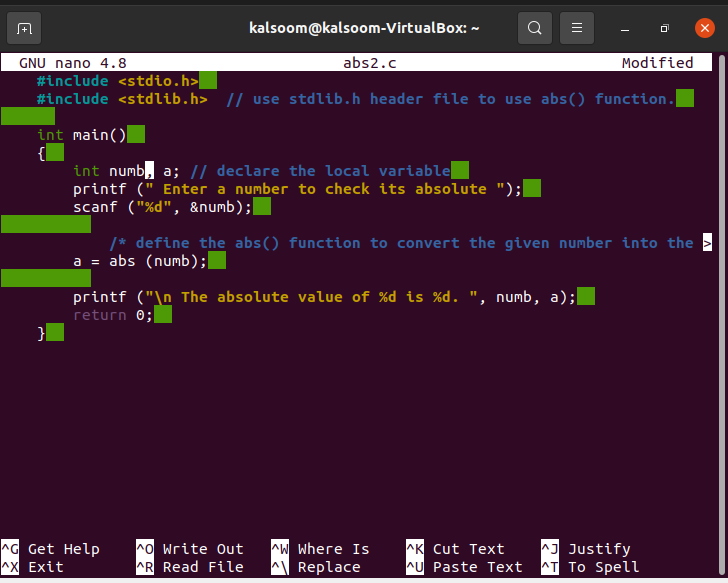Viewport: 728px width, 583px height.
Task: Click the Paste Text shortcut
Action: tap(477, 567)
